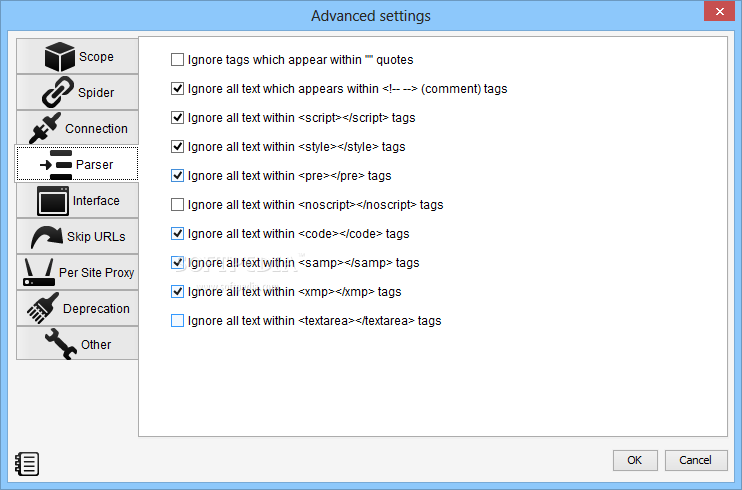742x490 pixels.
Task: Open the Skip URLs arrow icon
Action: click(47, 237)
